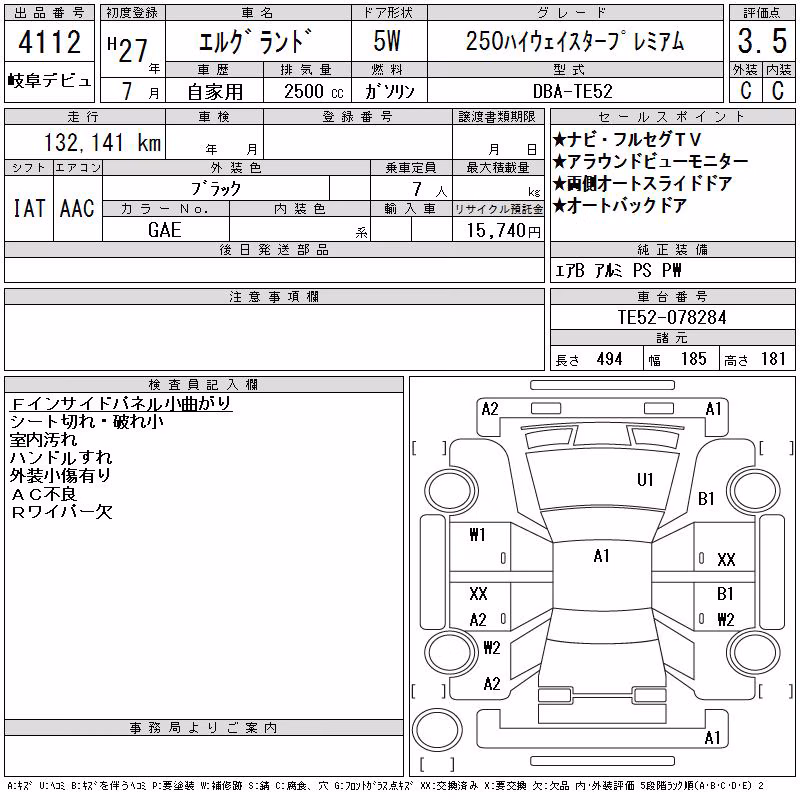This screenshot has height=800, width=800.
Task: Click the usage 自家用
Action: tap(215, 92)
